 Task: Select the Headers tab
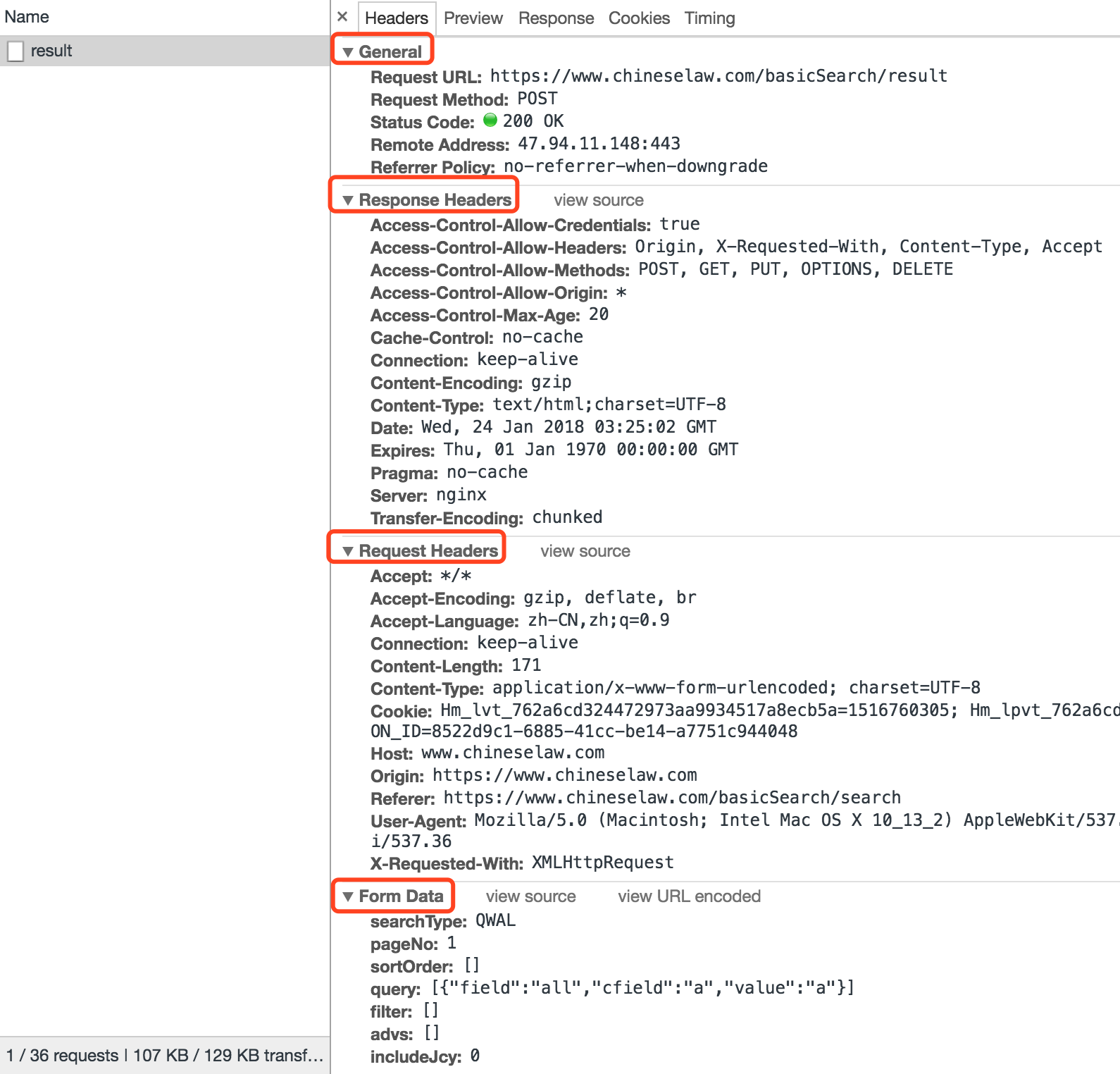[x=396, y=18]
